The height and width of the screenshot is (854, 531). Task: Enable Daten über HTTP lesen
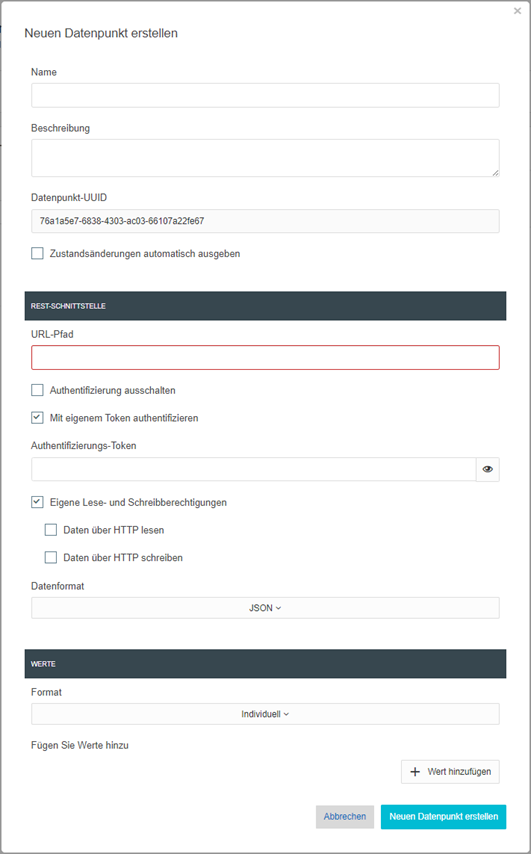pyautogui.click(x=51, y=530)
